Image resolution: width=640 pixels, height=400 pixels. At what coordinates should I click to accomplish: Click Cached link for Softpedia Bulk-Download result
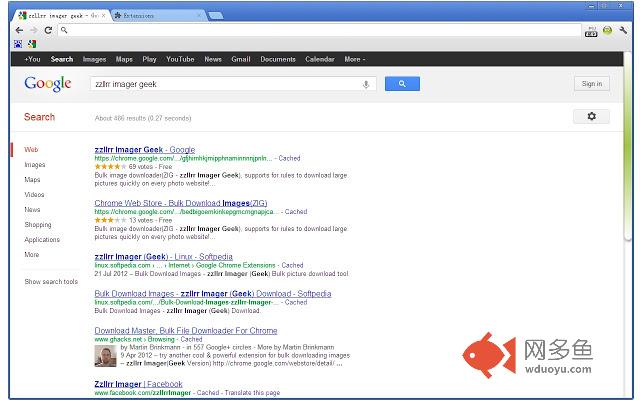tap(296, 302)
